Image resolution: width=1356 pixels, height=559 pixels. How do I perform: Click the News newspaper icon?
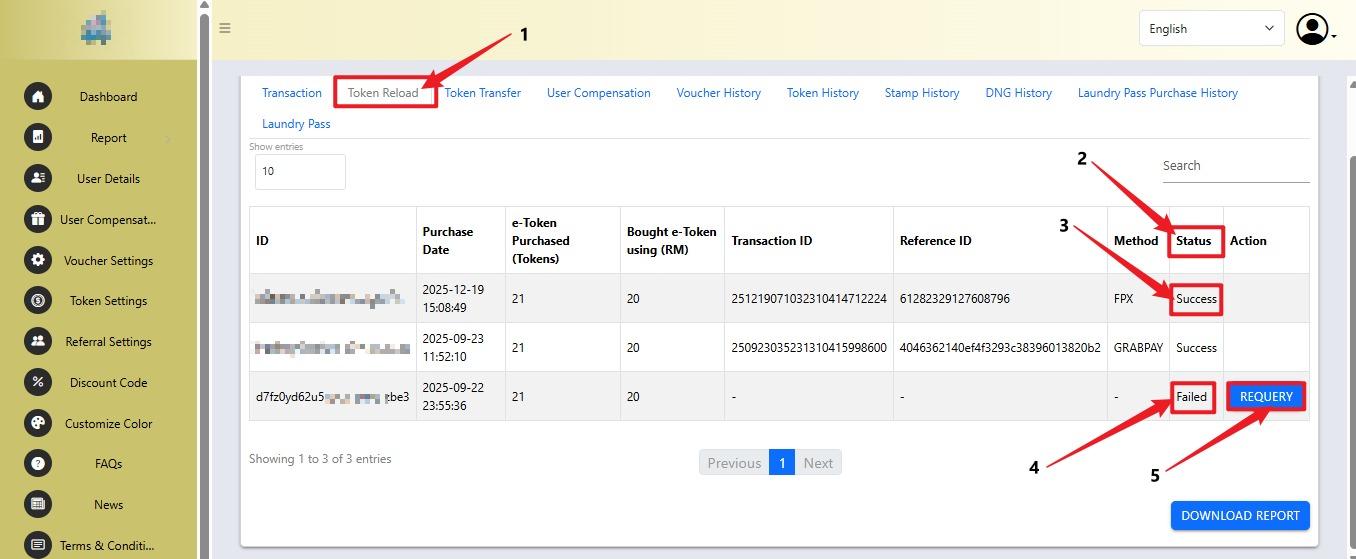38,504
